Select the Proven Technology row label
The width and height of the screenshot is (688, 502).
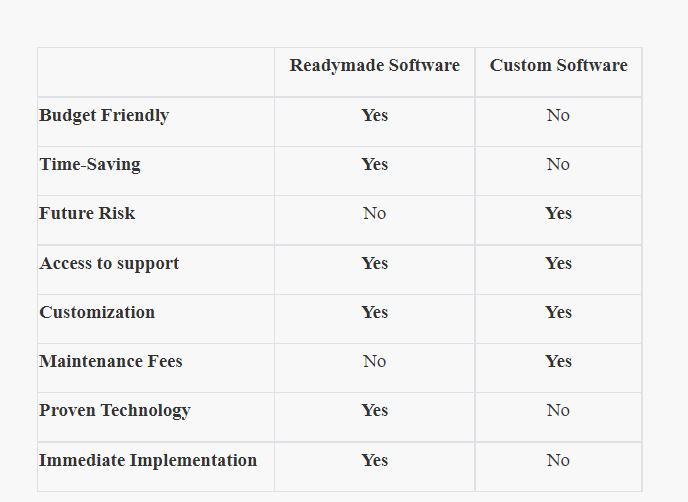(x=115, y=411)
